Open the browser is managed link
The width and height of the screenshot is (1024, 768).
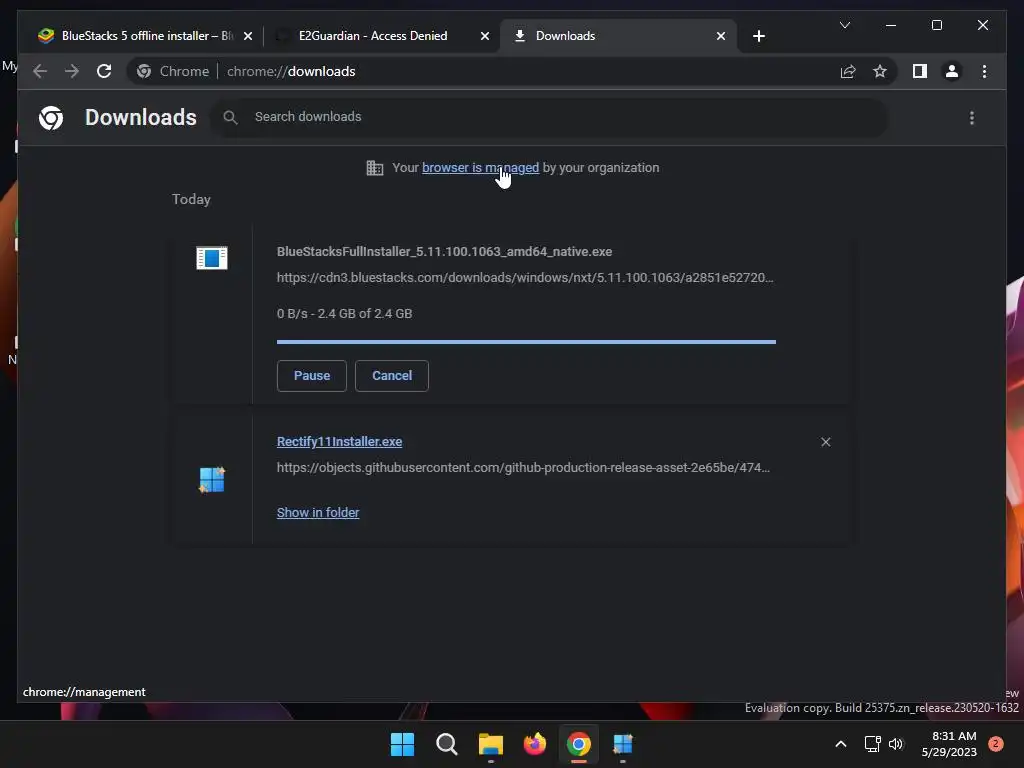[481, 167]
